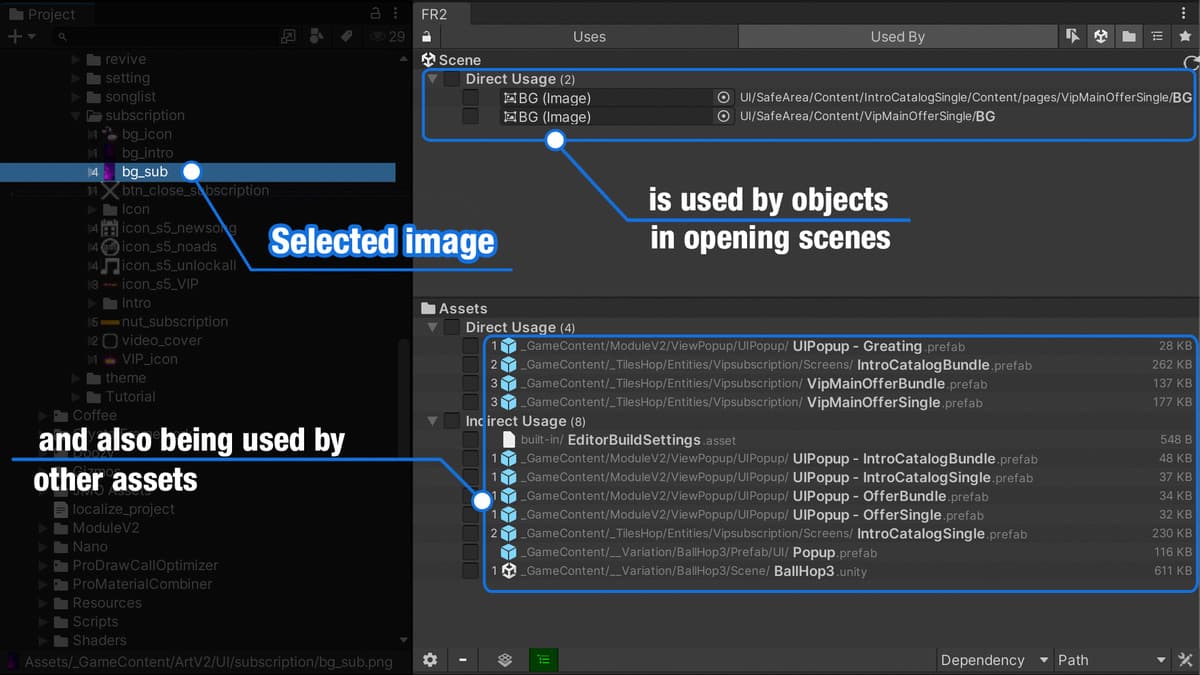
Task: Click the selection-cursor icon beside Used By
Action: (x=1073, y=37)
